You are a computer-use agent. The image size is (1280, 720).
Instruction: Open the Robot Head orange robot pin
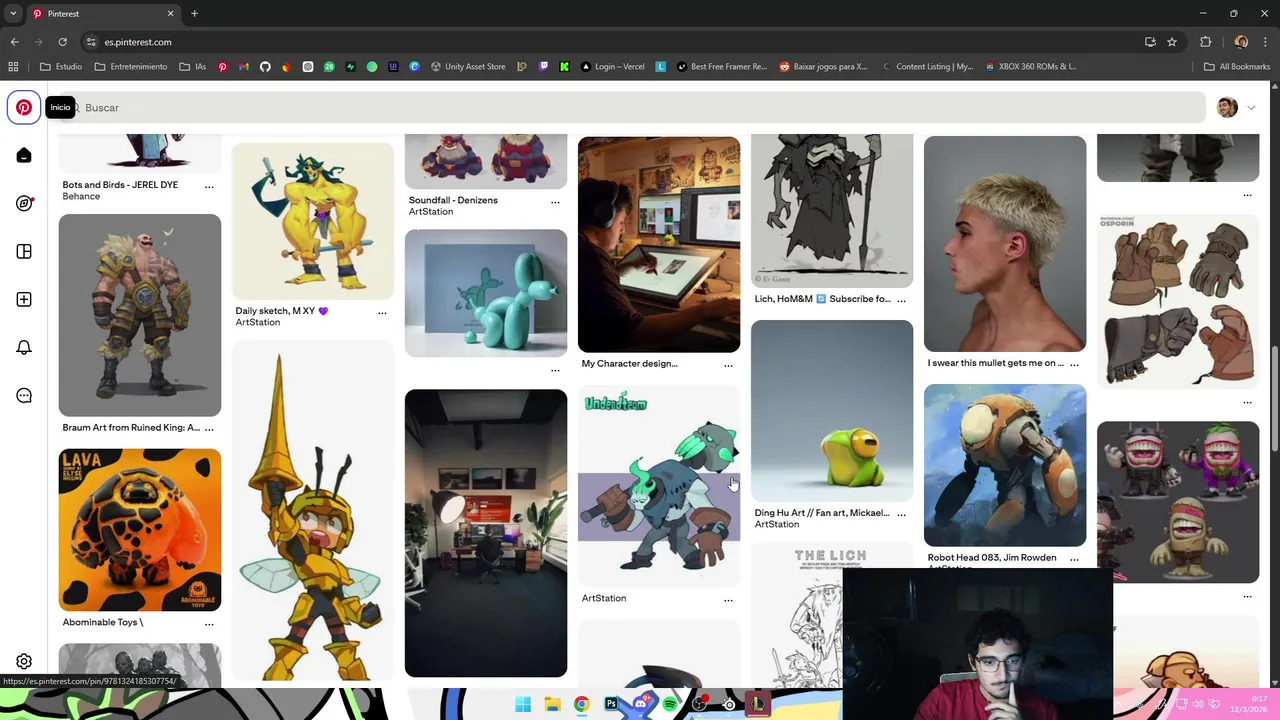click(x=1005, y=465)
